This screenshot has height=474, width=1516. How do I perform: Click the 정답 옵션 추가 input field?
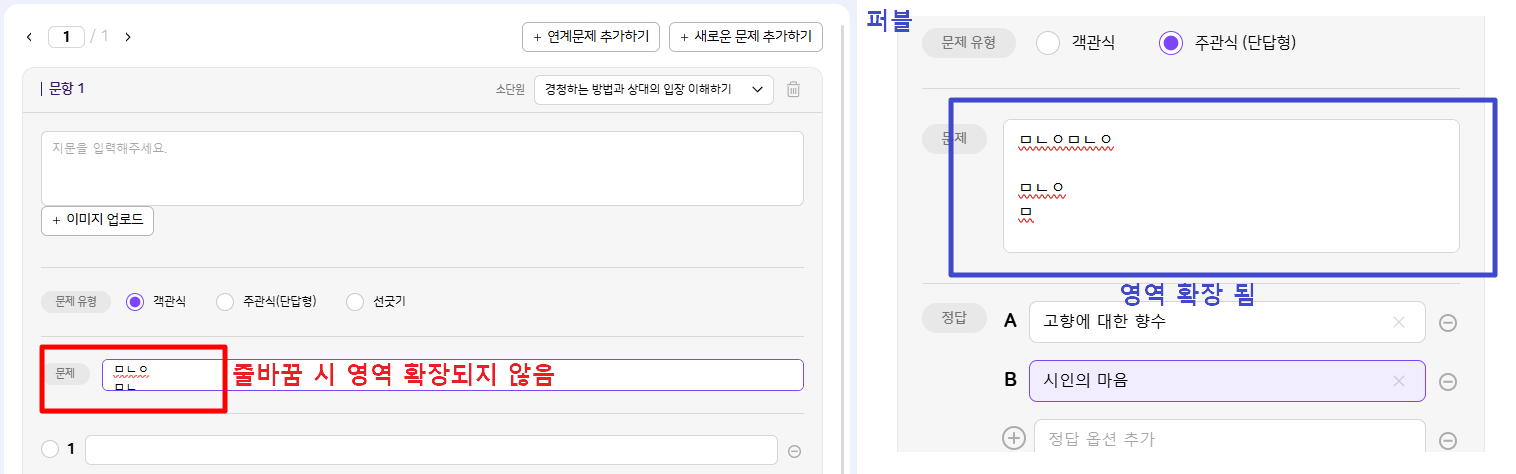1227,439
